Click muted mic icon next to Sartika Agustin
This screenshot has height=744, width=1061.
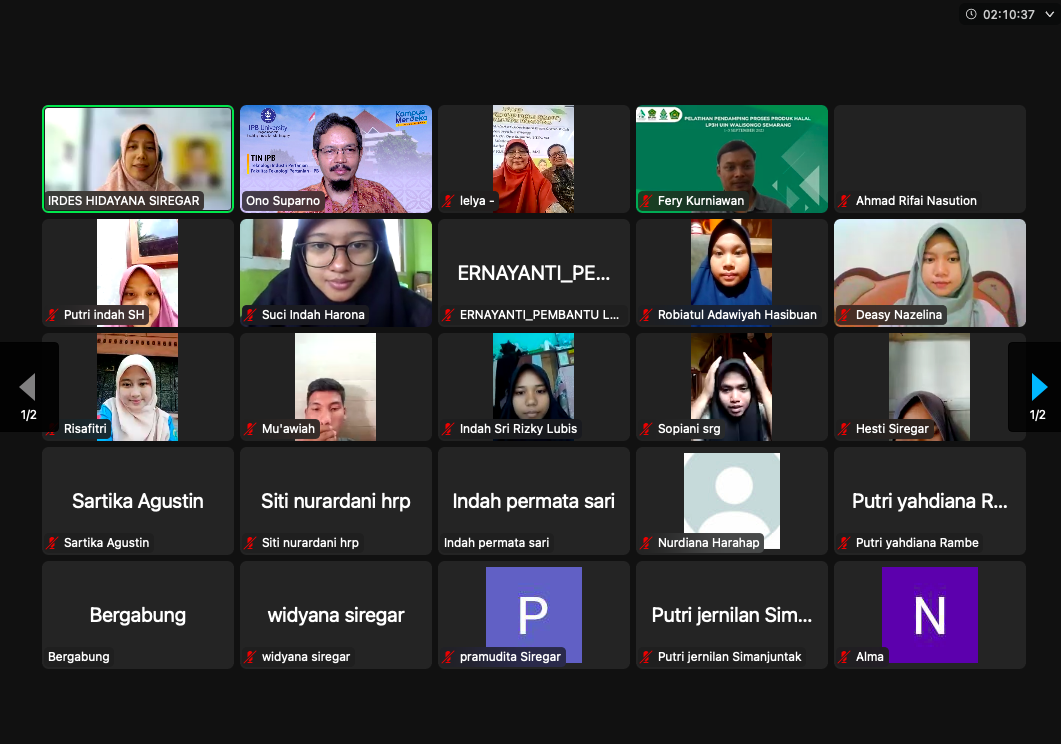pyautogui.click(x=53, y=543)
